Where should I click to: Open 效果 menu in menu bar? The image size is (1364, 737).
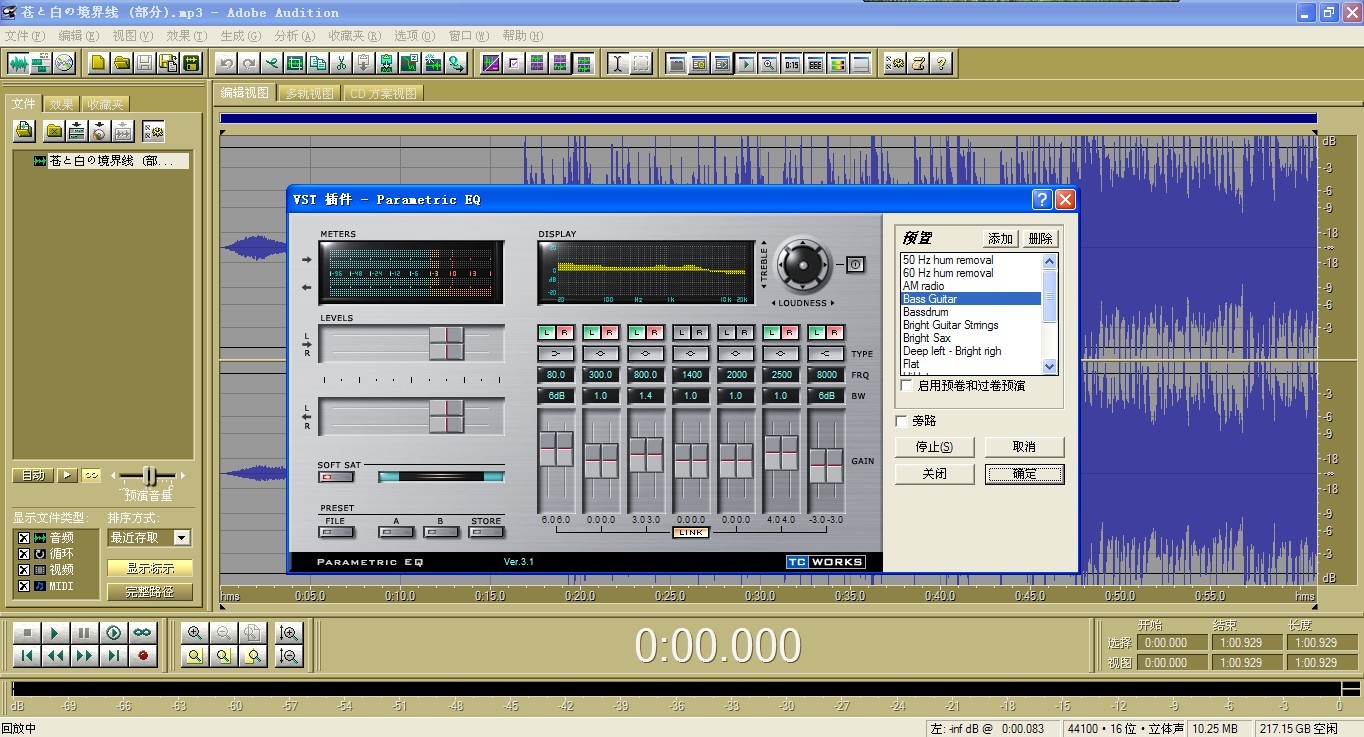(x=186, y=35)
